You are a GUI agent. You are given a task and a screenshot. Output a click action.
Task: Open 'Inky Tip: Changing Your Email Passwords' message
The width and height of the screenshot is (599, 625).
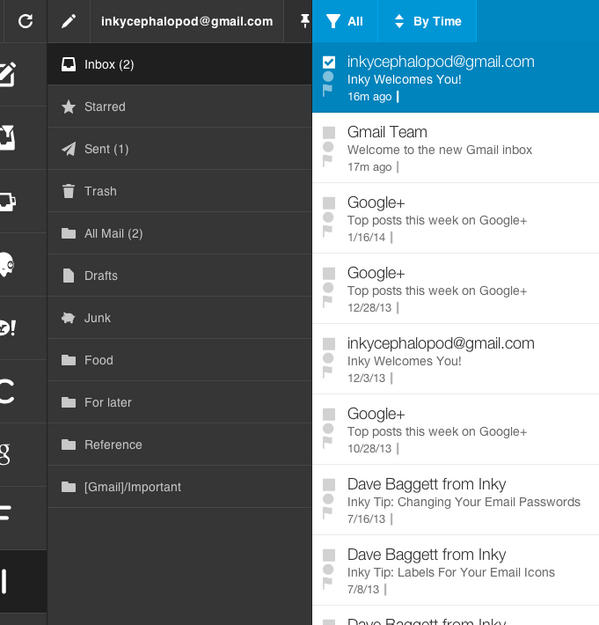pos(456,500)
